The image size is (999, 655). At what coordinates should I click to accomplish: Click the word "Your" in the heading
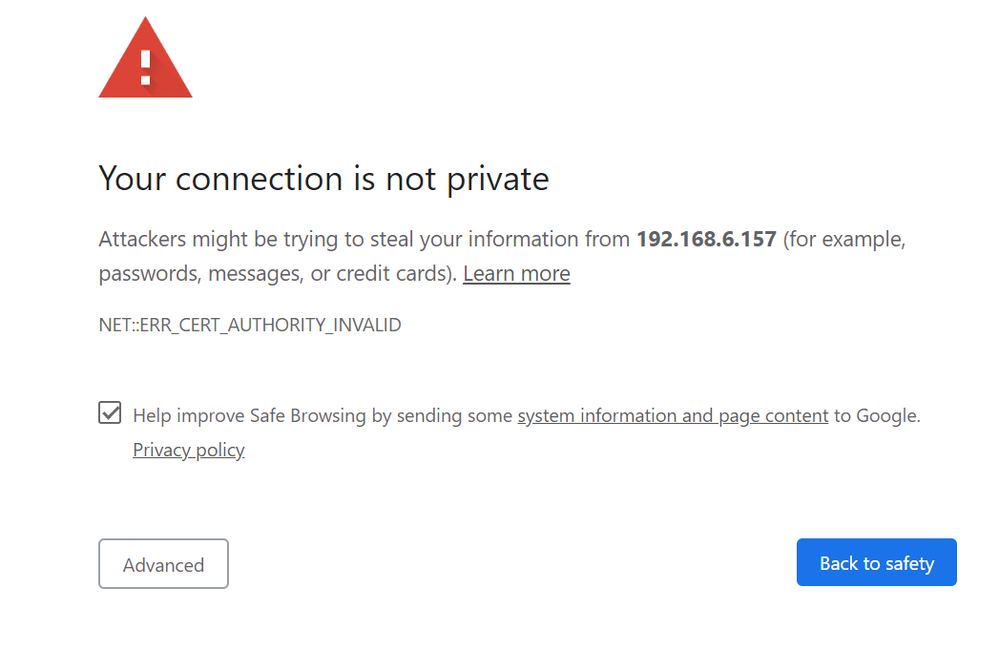pyautogui.click(x=132, y=178)
